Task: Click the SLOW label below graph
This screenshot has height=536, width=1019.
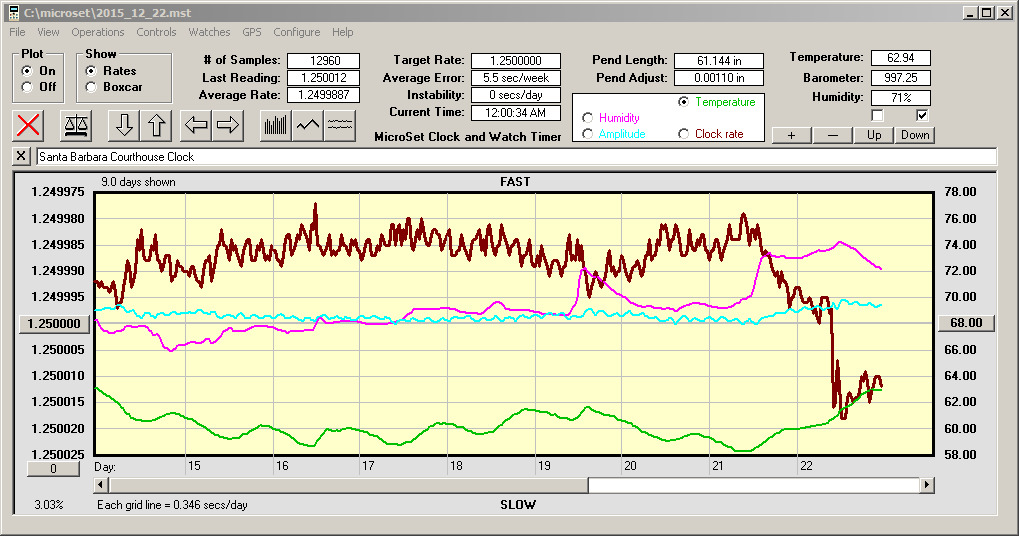Action: pos(518,505)
